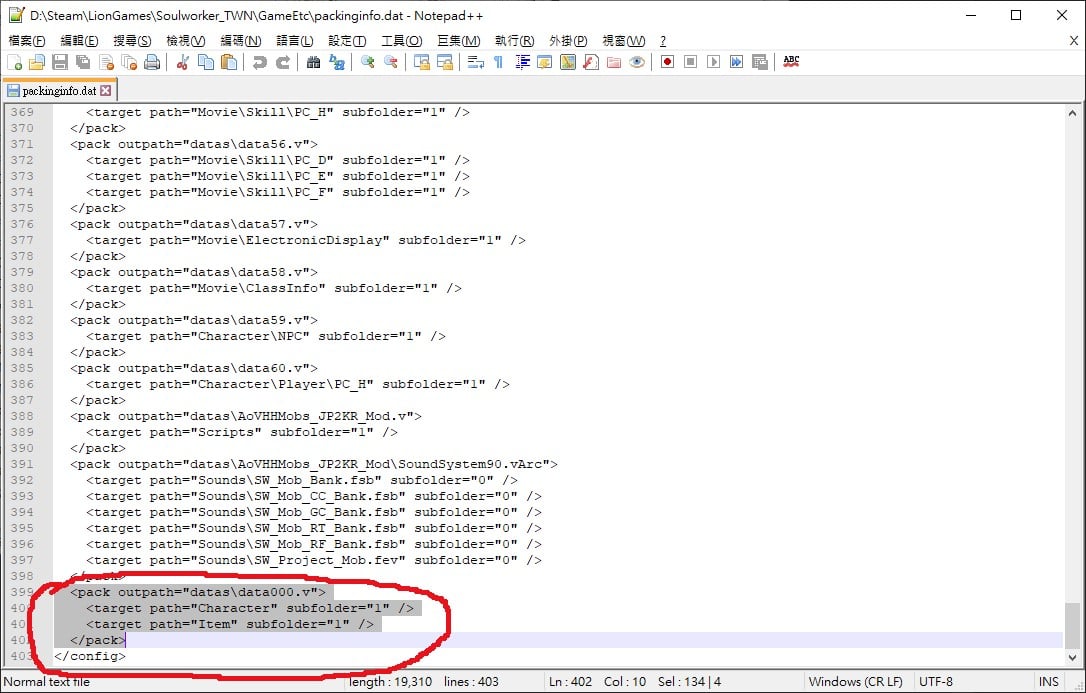
Task: Click the Zoom In magnifier icon
Action: click(x=368, y=62)
